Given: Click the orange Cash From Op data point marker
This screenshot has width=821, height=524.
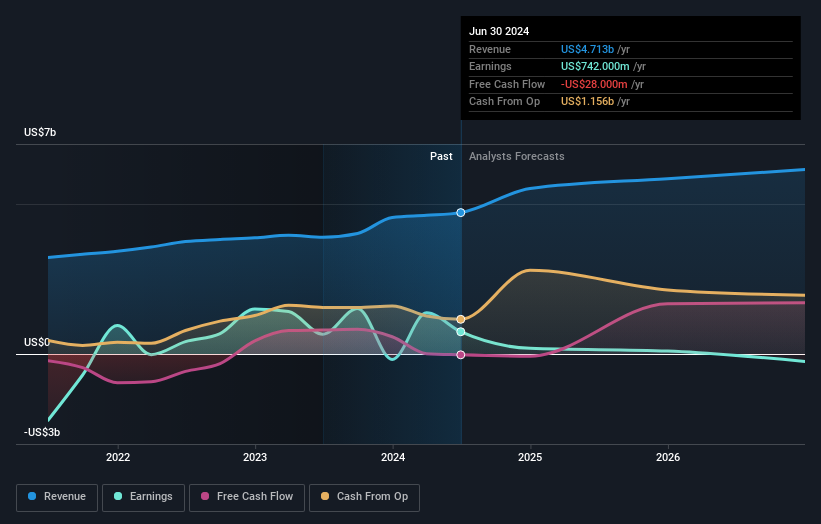Looking at the screenshot, I should 461,319.
